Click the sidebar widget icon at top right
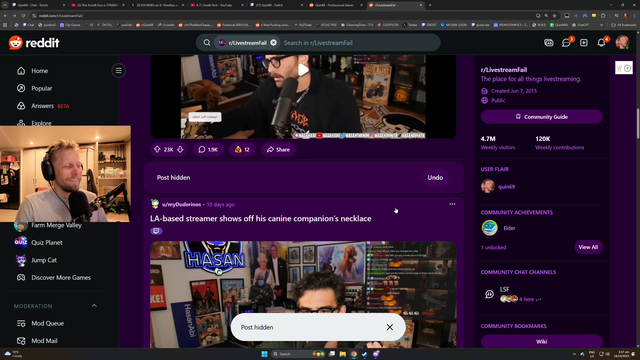The image size is (640, 360). [x=624, y=68]
